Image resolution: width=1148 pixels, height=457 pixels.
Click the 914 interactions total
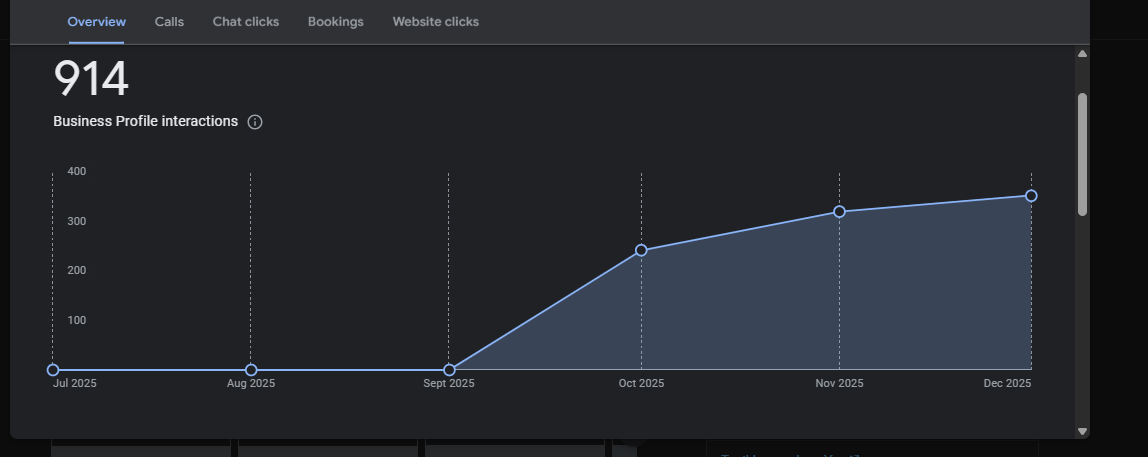(91, 79)
